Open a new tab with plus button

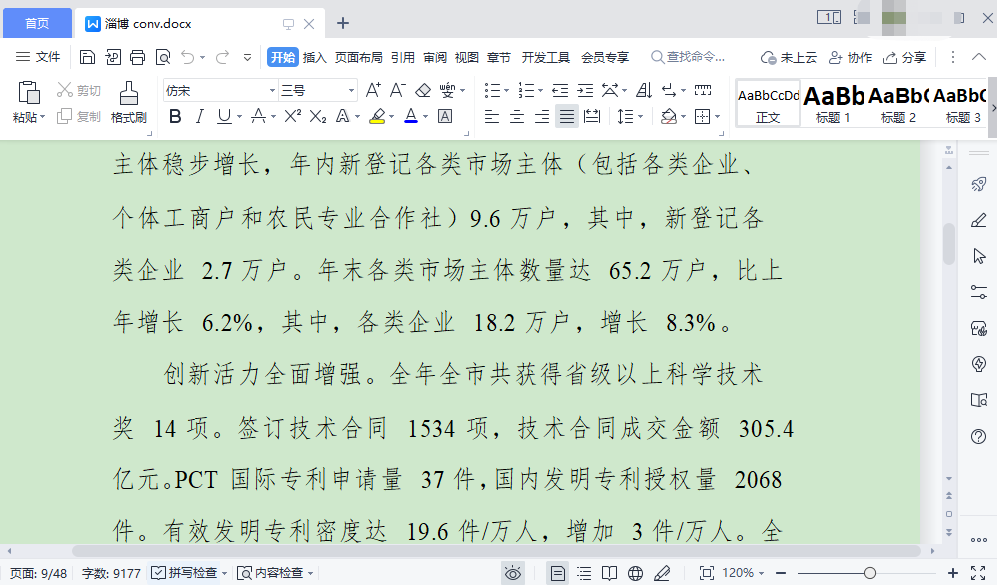click(343, 24)
